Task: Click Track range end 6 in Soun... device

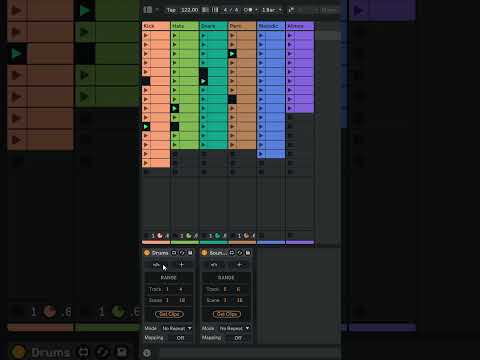Action: (238, 289)
